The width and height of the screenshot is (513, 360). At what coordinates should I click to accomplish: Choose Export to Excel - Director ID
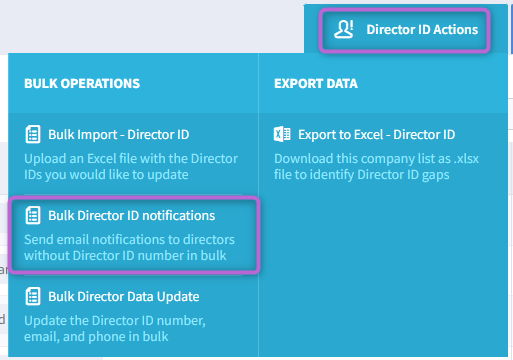376,135
